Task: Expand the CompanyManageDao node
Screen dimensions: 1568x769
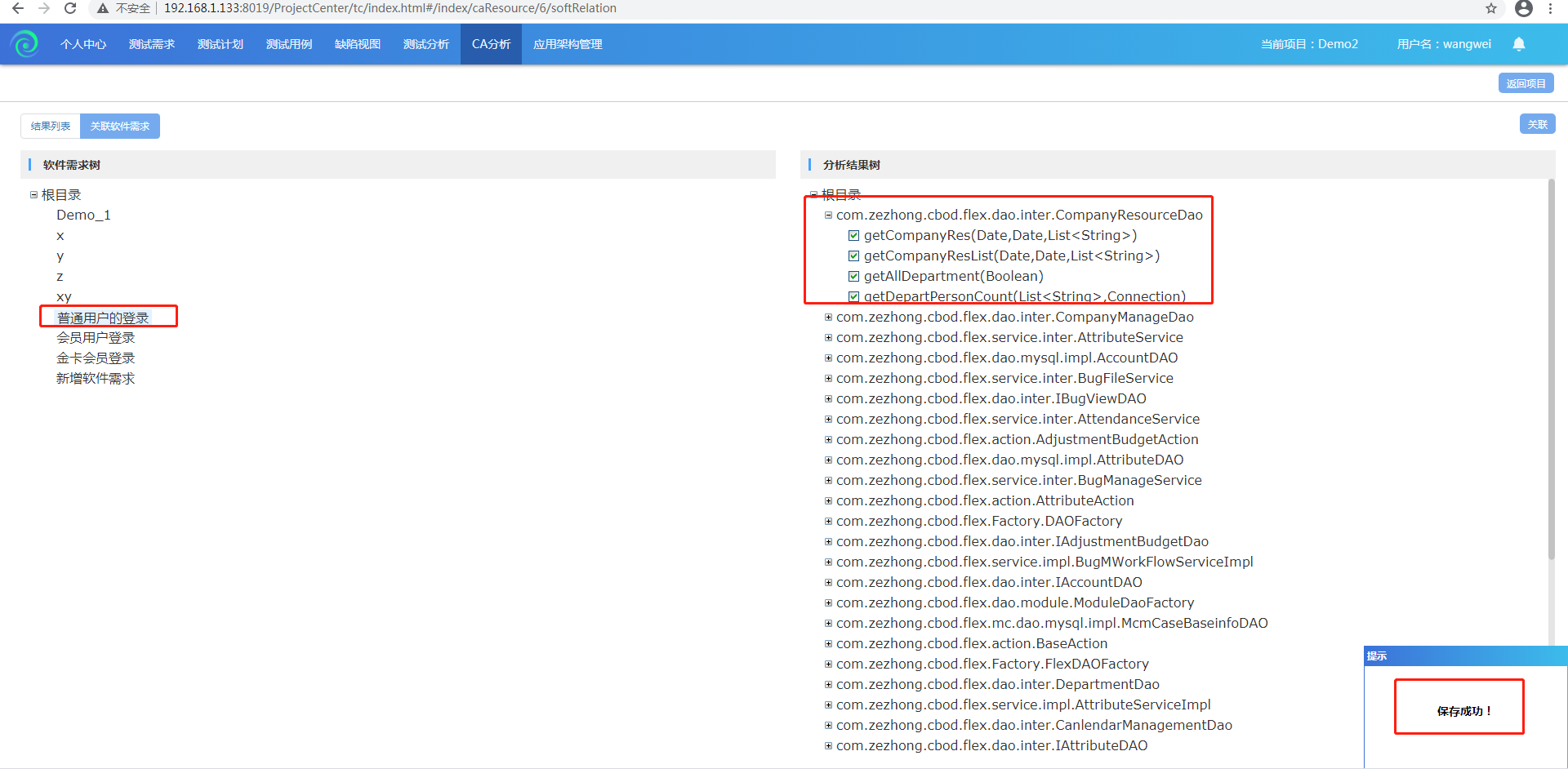Action: [828, 318]
